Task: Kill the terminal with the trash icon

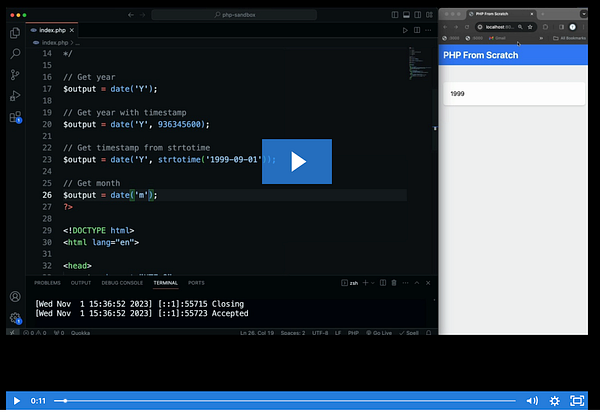Action: [394, 283]
